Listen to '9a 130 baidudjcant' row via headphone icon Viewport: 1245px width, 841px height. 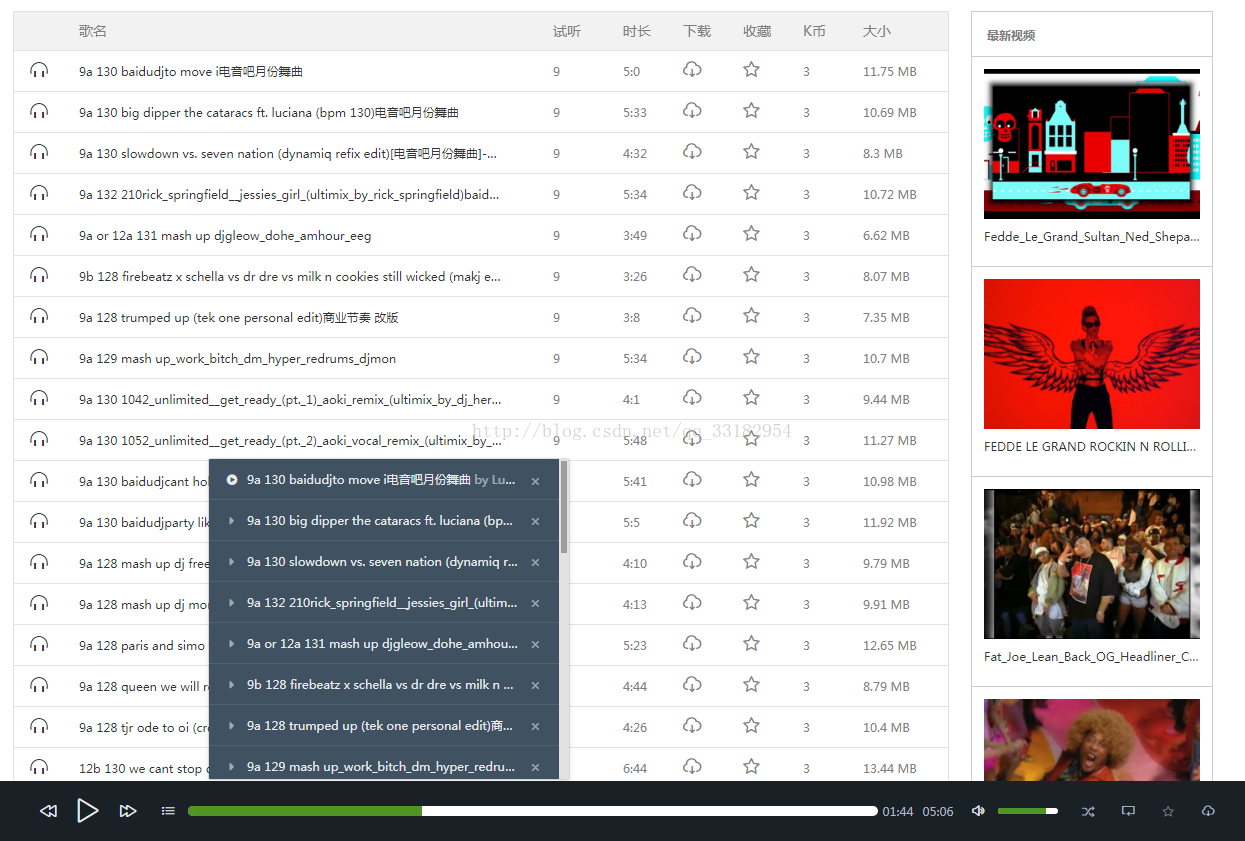pyautogui.click(x=39, y=480)
